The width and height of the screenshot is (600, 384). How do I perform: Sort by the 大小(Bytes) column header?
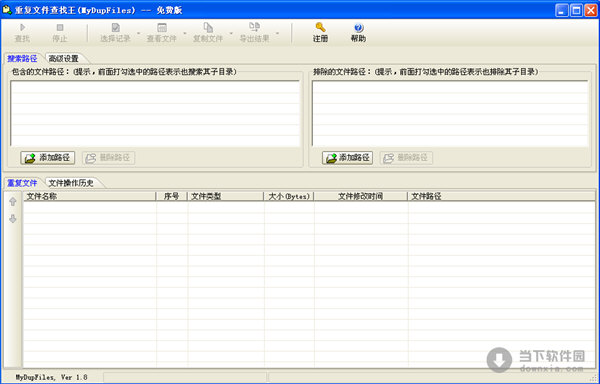(x=289, y=196)
